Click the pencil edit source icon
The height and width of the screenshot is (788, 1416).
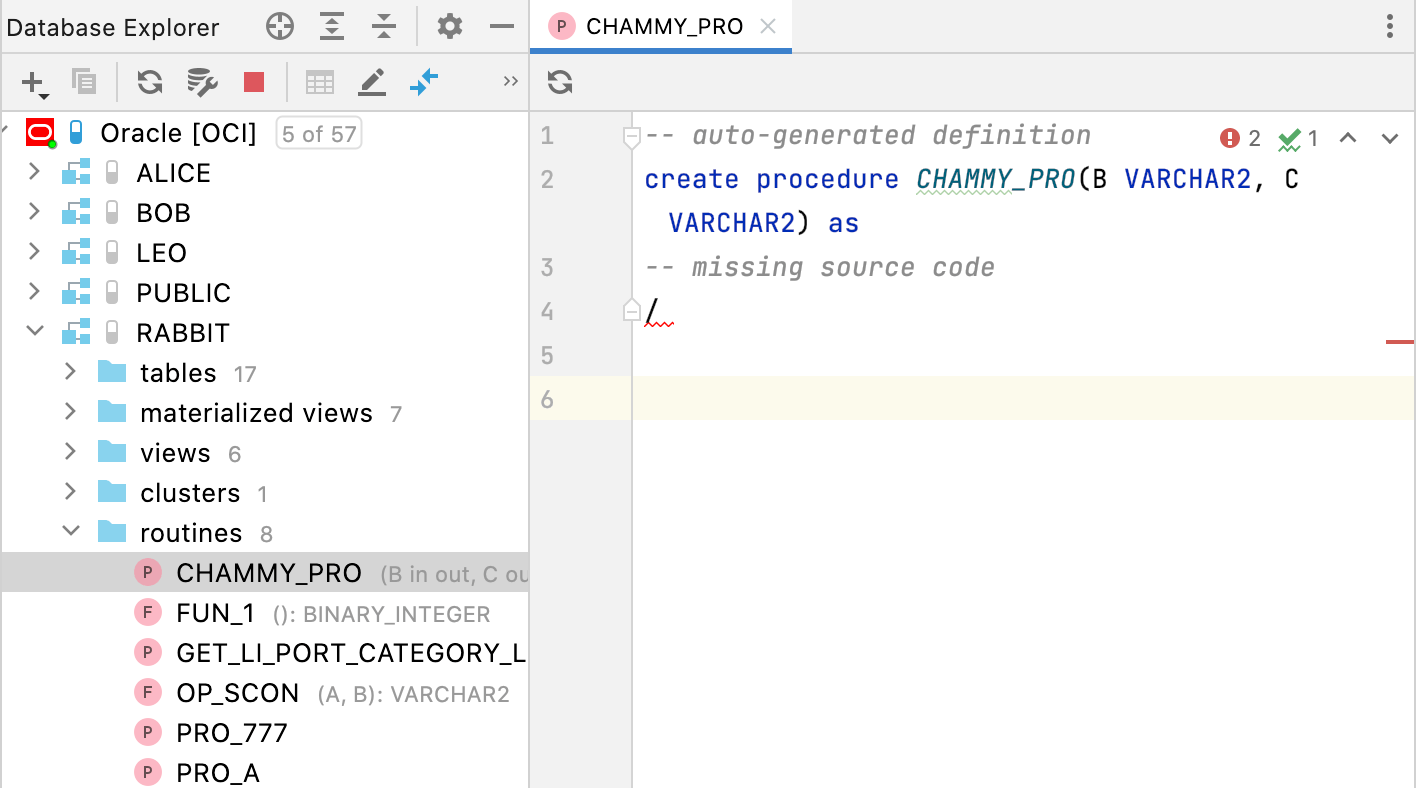[x=372, y=82]
